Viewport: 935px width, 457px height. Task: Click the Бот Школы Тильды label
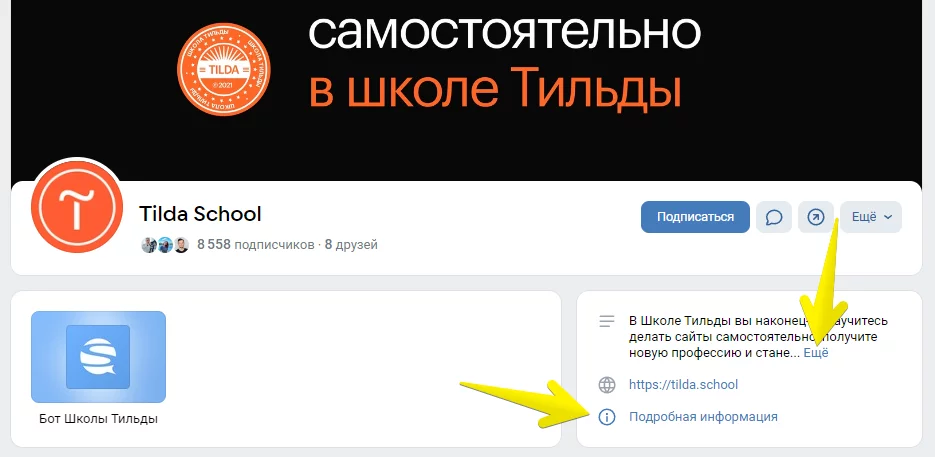coord(98,419)
